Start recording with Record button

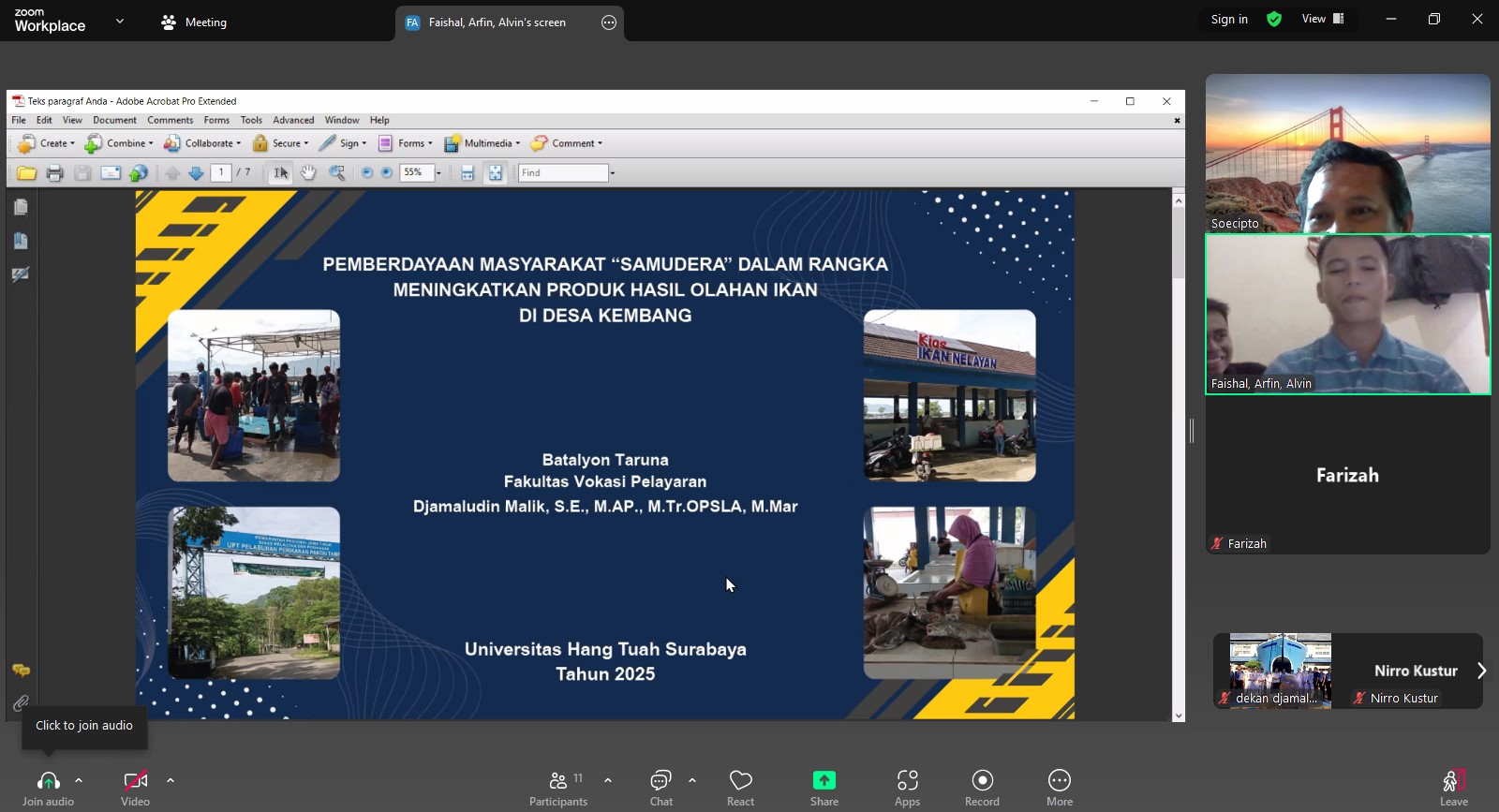click(x=982, y=787)
